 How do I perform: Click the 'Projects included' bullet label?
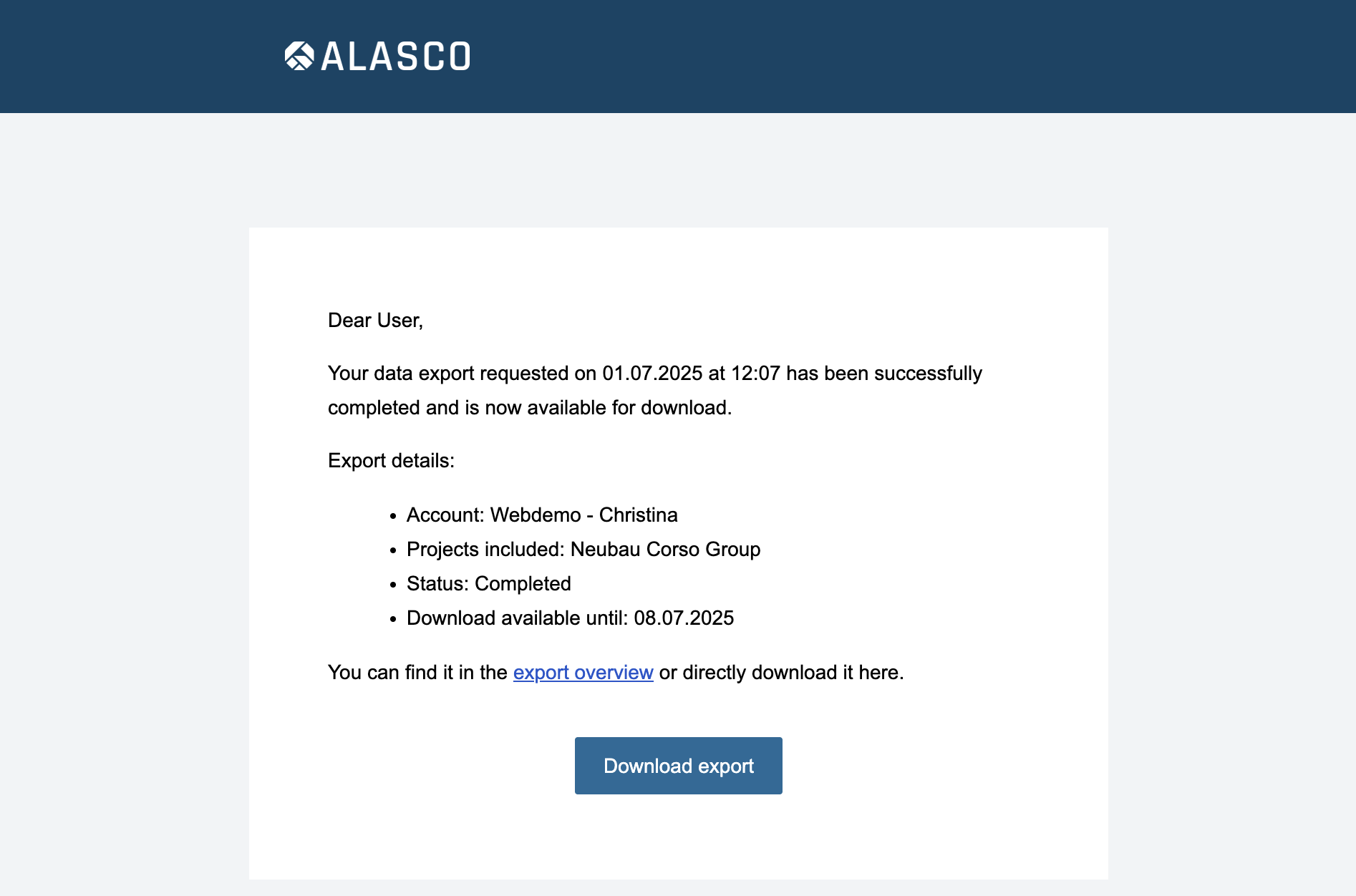(x=485, y=550)
